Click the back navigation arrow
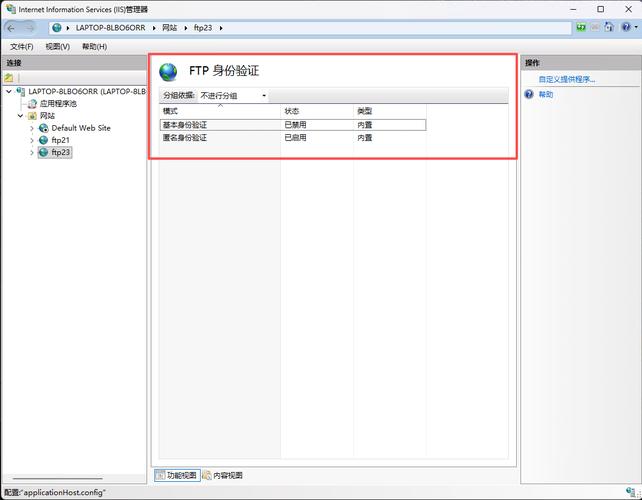The width and height of the screenshot is (642, 500). pos(11,28)
